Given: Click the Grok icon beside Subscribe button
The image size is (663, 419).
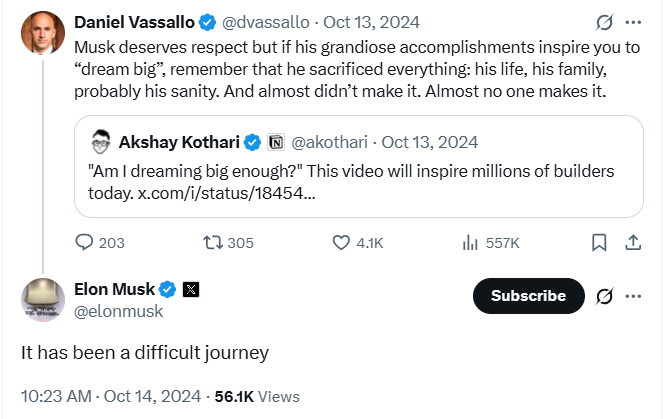Looking at the screenshot, I should tap(603, 296).
